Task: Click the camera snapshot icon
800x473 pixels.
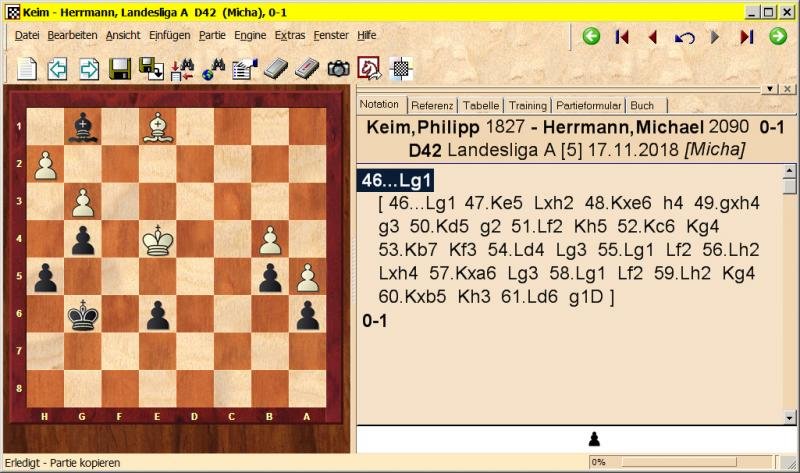Action: [339, 69]
